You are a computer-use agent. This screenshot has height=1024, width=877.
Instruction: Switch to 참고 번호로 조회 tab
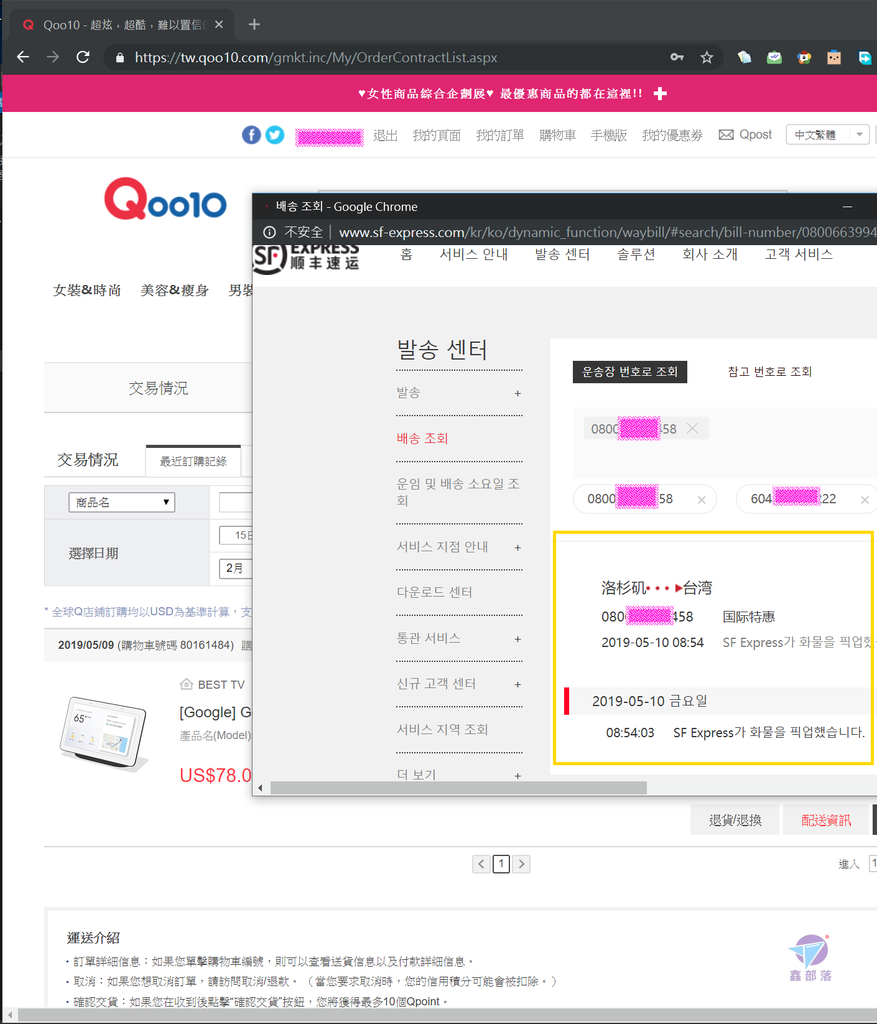coord(770,372)
